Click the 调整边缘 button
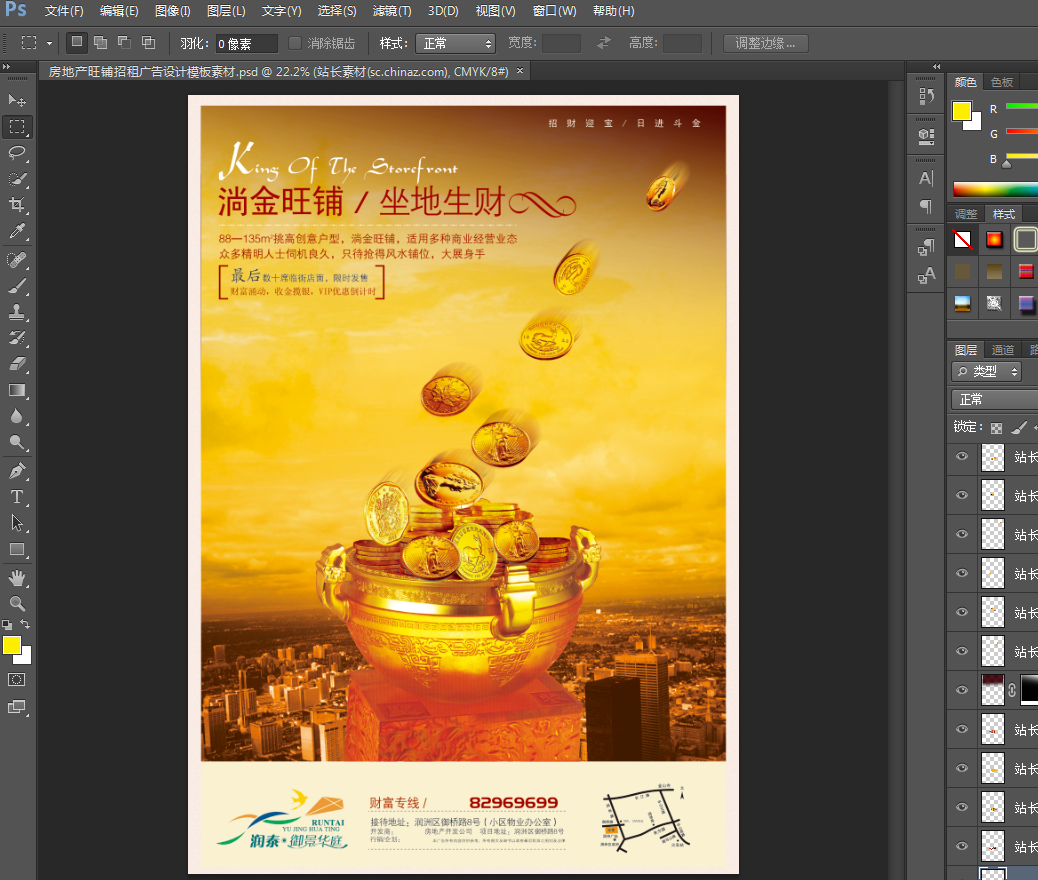Viewport: 1038px width, 880px height. [x=765, y=43]
